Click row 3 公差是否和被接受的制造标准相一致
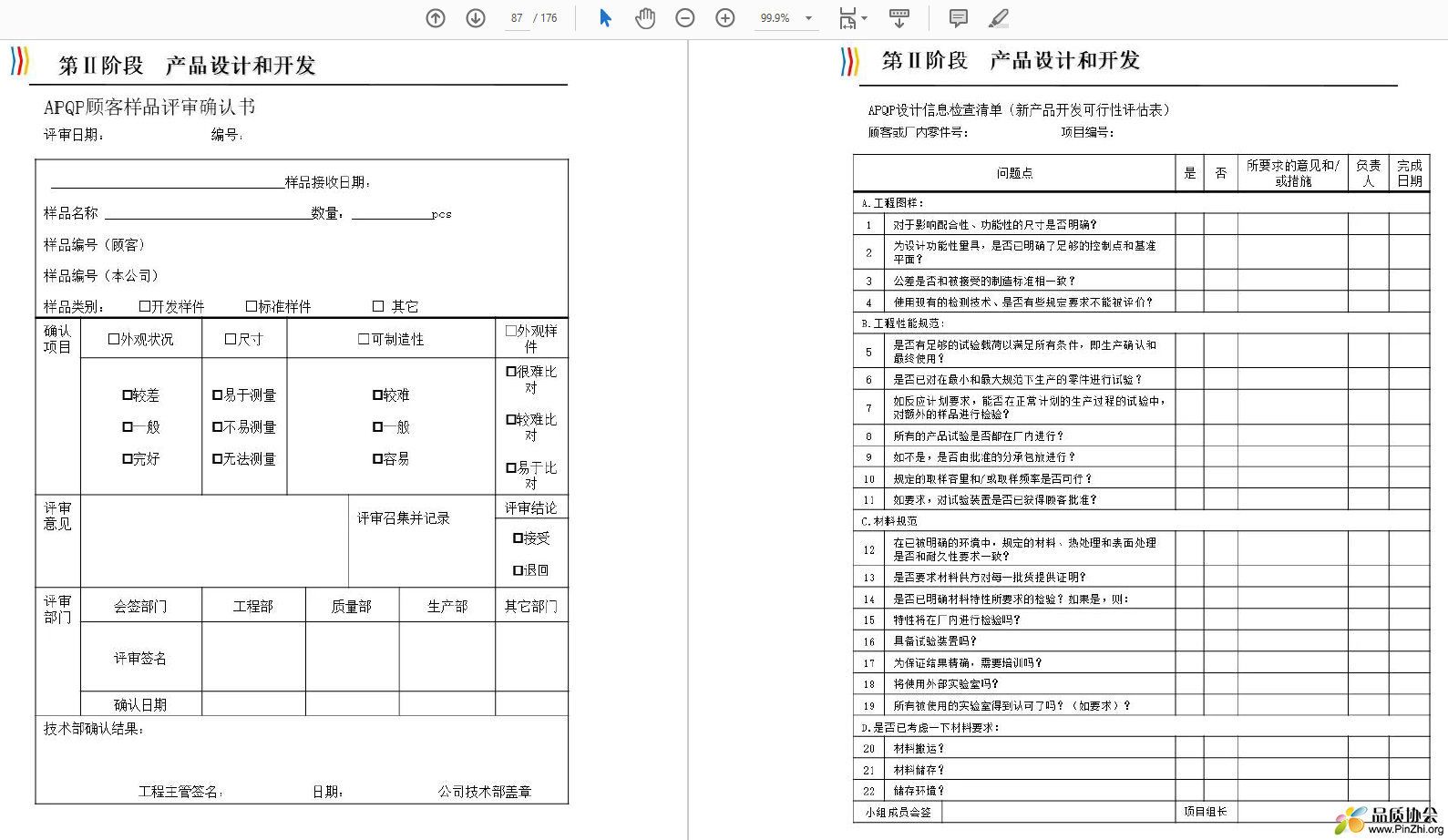Image resolution: width=1448 pixels, height=840 pixels. (1141, 281)
